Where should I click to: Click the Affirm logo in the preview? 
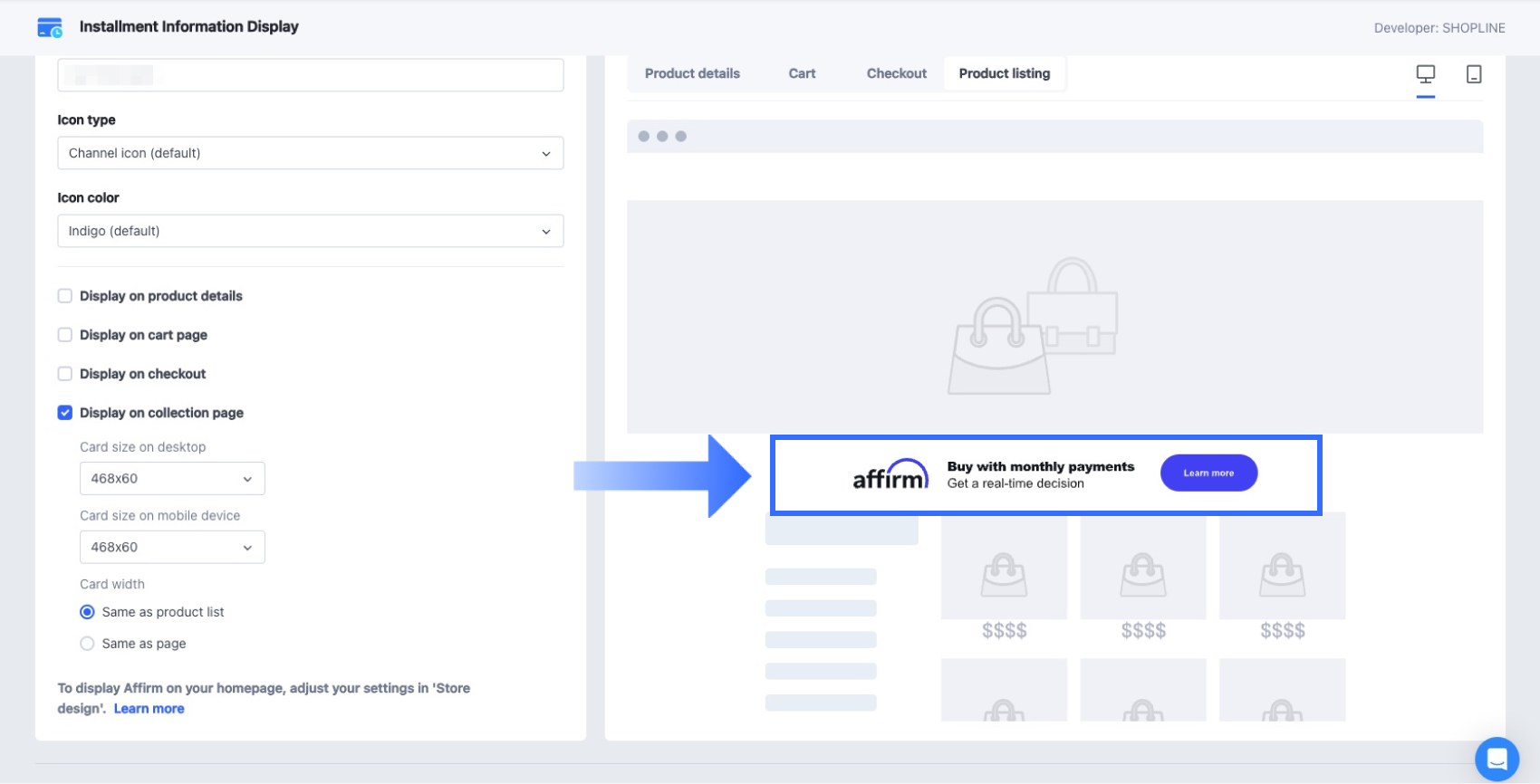point(890,474)
